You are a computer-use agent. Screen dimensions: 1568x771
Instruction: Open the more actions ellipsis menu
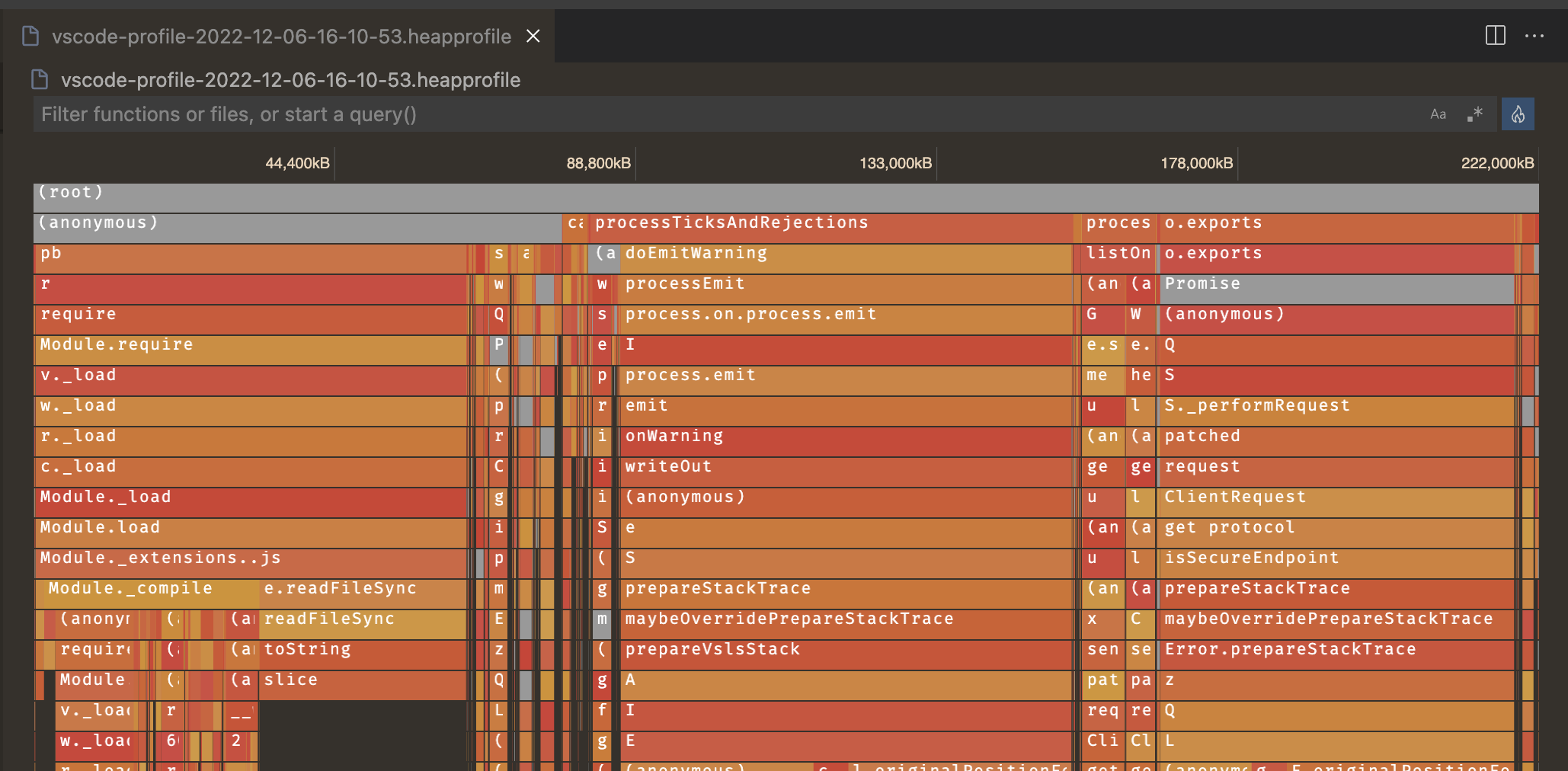tap(1534, 36)
